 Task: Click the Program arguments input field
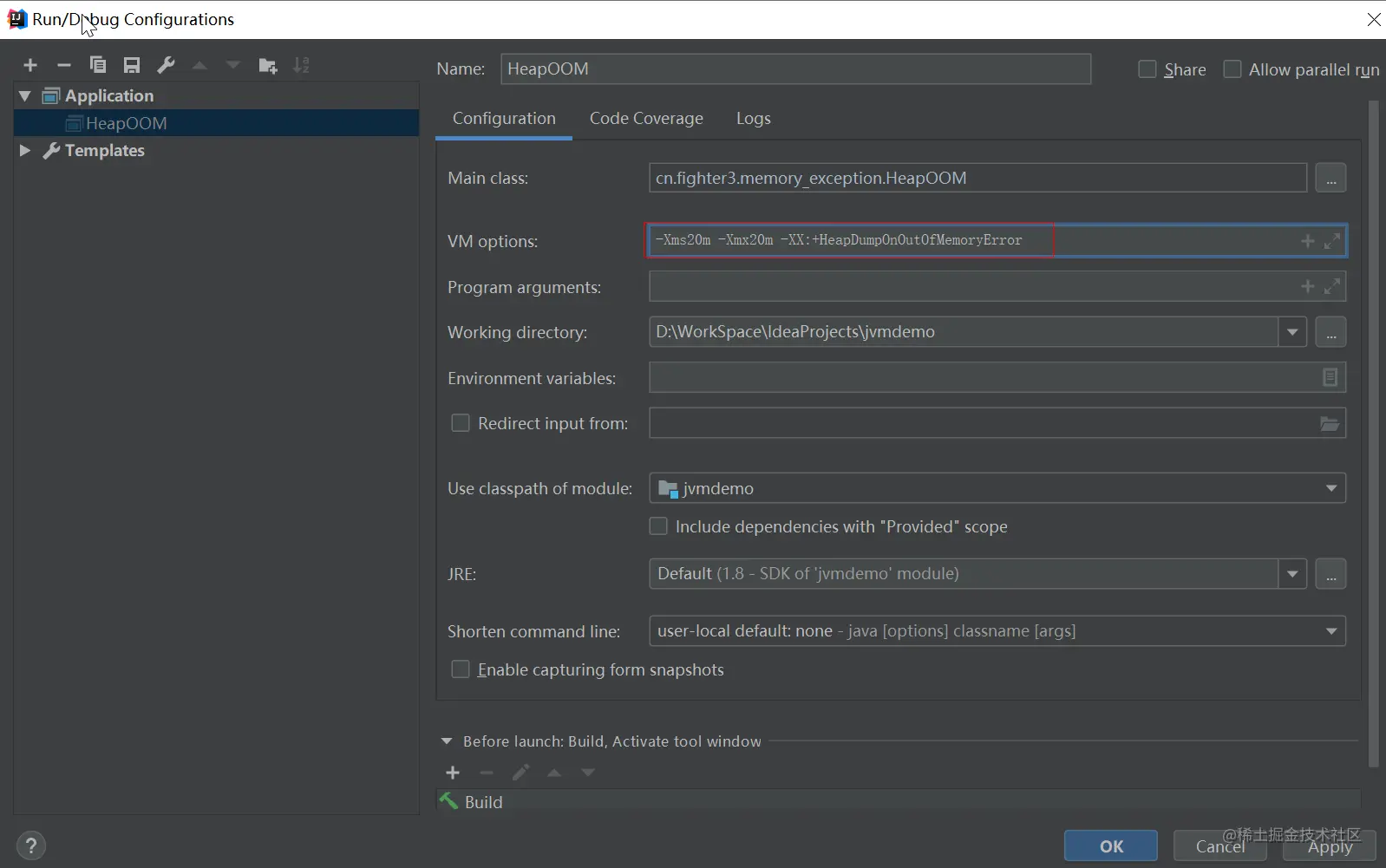pyautogui.click(x=971, y=286)
